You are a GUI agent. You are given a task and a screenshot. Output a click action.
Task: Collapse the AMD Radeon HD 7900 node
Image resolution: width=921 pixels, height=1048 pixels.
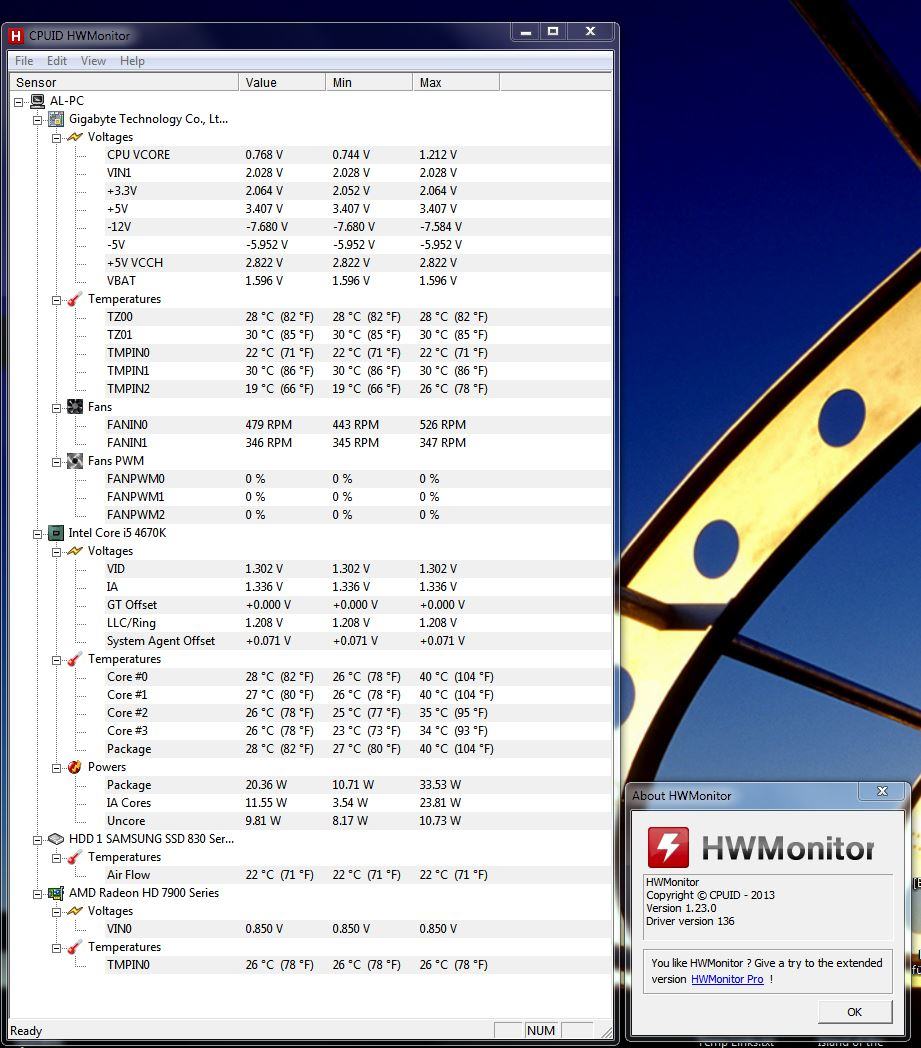coord(38,894)
